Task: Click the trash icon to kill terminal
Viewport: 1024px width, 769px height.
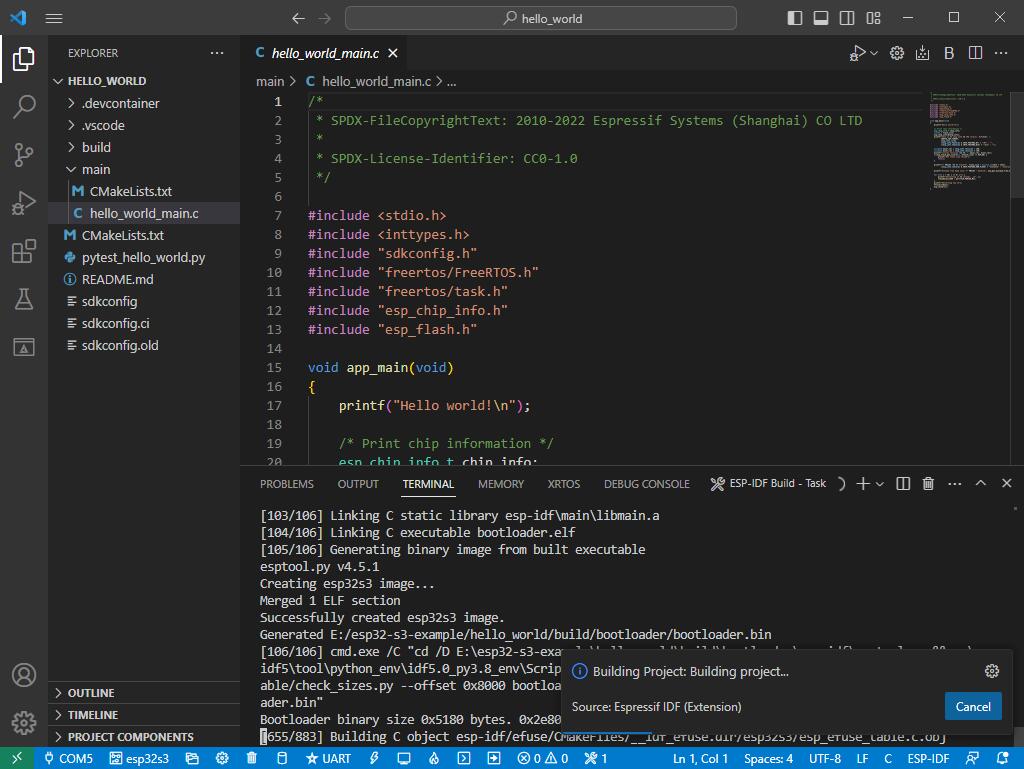Action: click(928, 484)
